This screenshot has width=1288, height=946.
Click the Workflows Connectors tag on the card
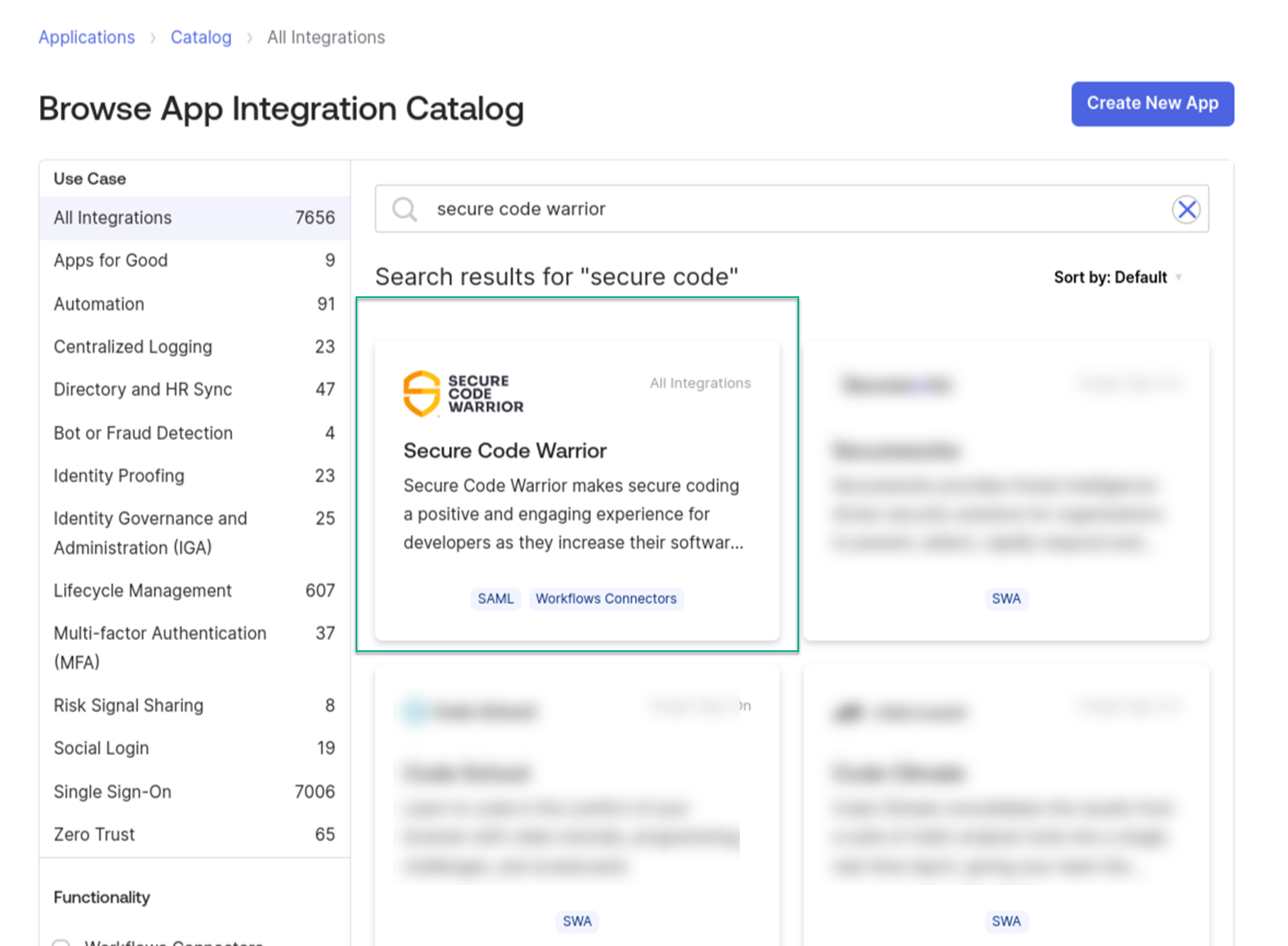pyautogui.click(x=606, y=599)
